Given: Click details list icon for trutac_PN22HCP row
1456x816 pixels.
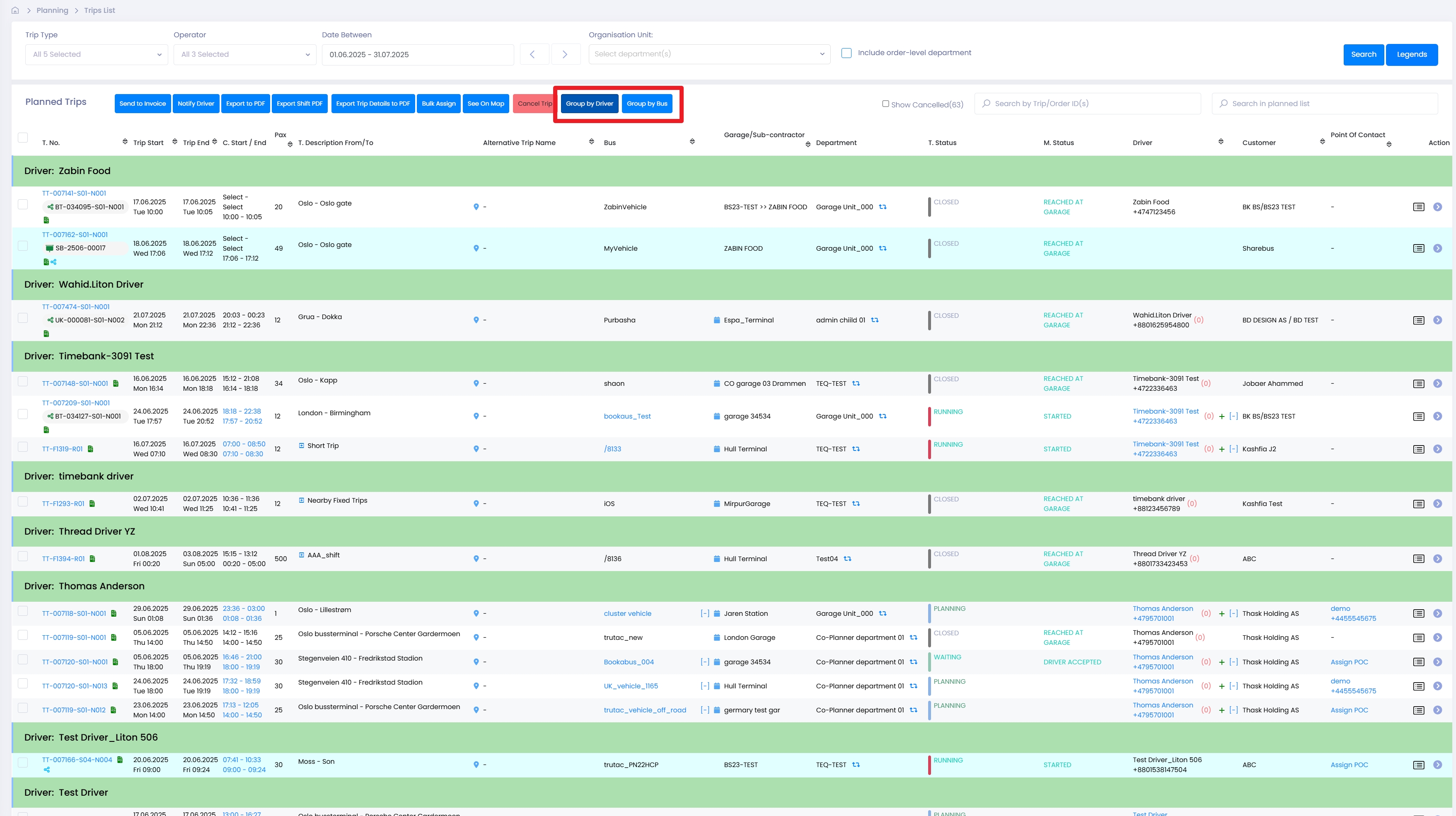Looking at the screenshot, I should [1419, 765].
